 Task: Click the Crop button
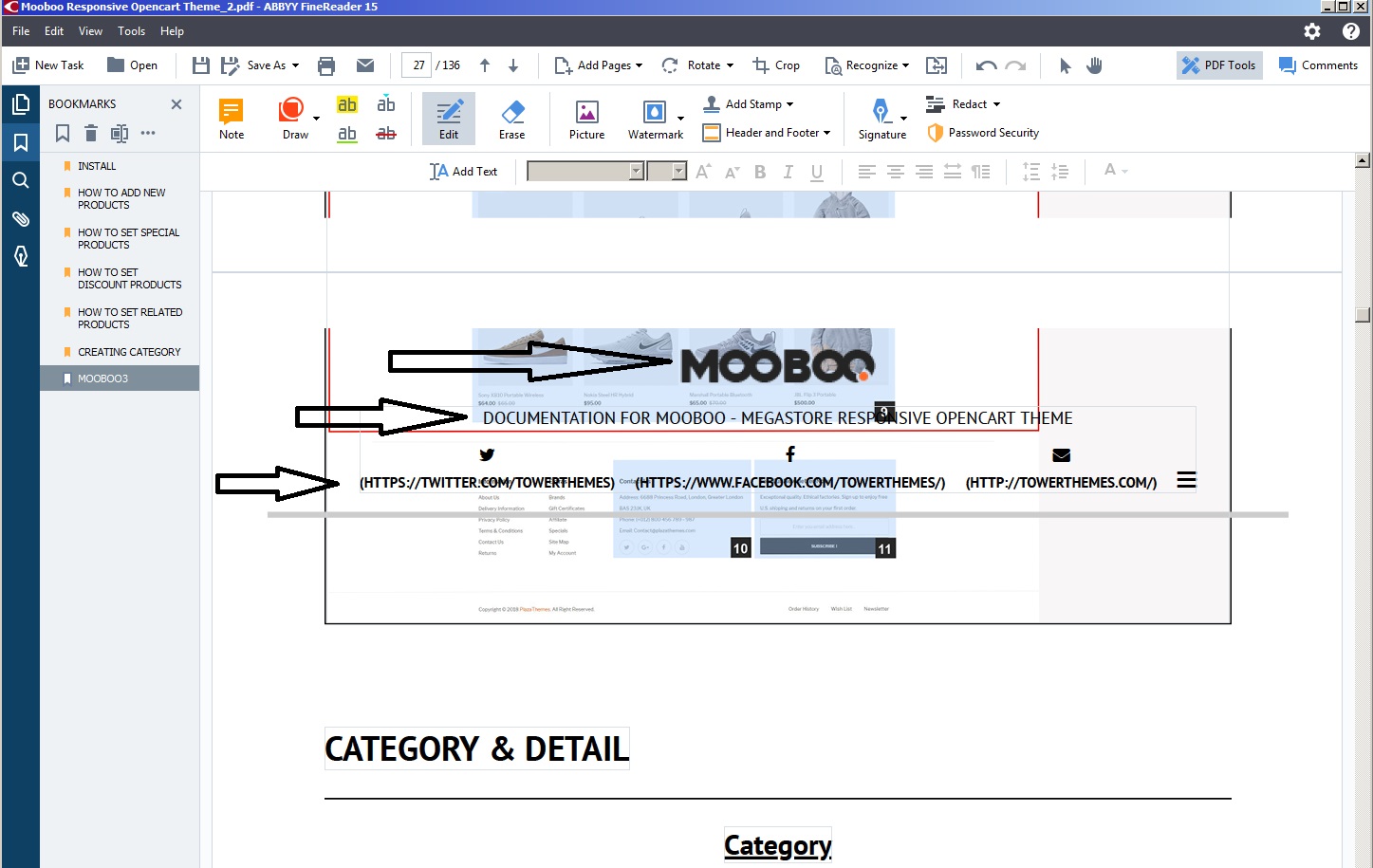click(776, 65)
